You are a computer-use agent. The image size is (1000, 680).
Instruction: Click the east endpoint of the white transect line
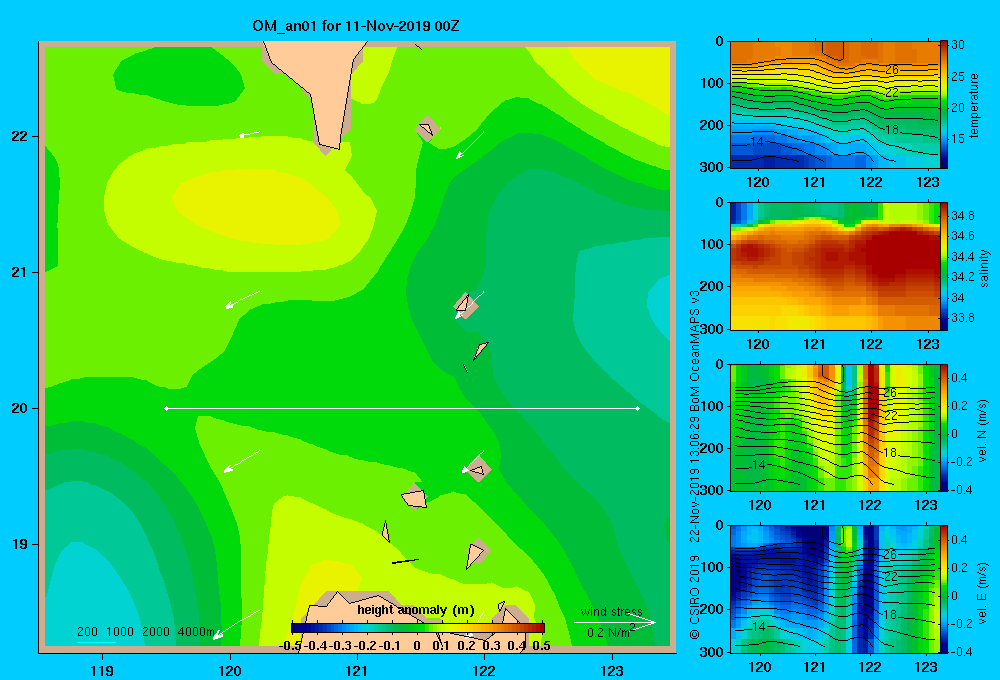(638, 408)
